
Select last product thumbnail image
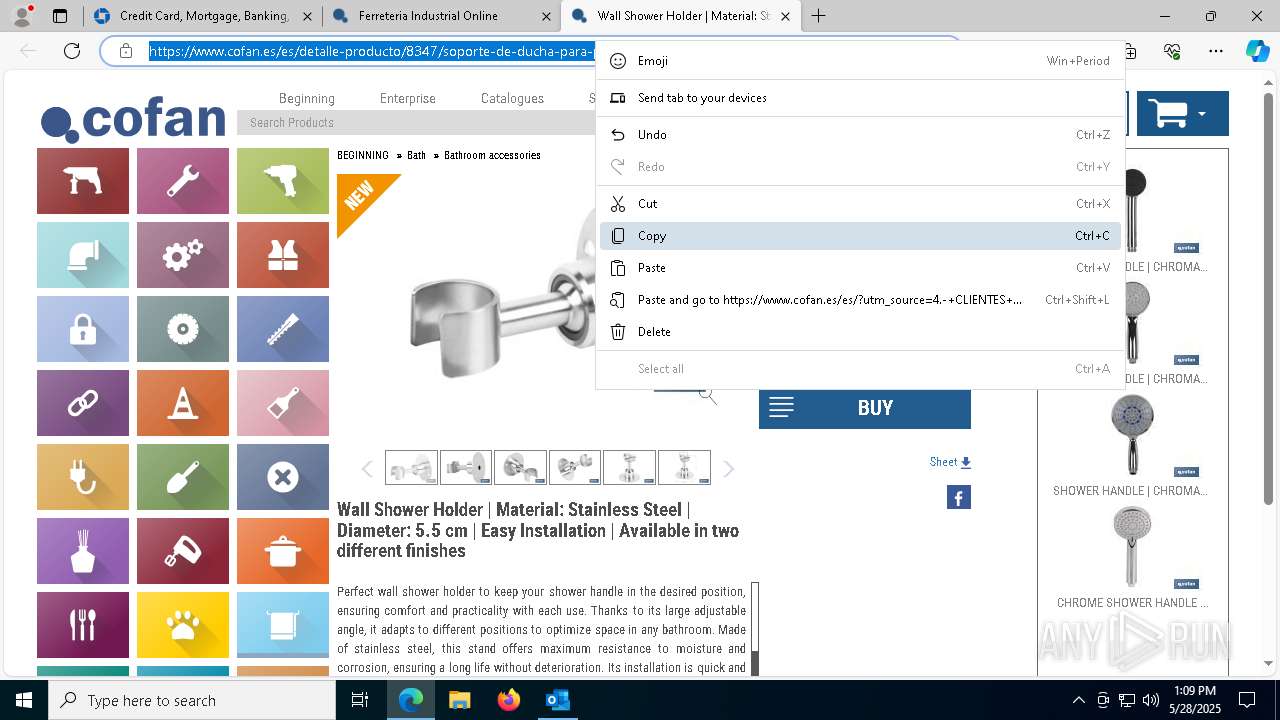point(684,468)
